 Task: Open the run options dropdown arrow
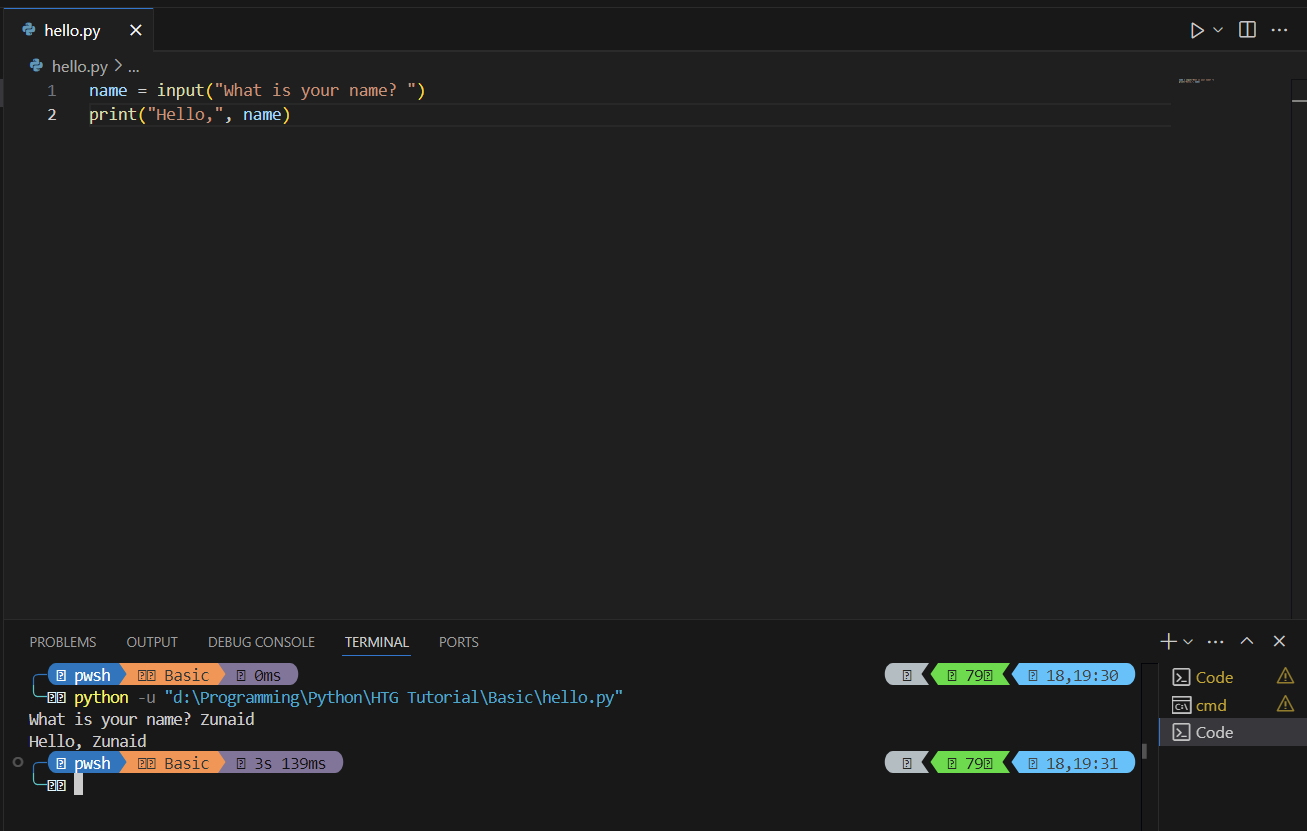coord(1218,30)
